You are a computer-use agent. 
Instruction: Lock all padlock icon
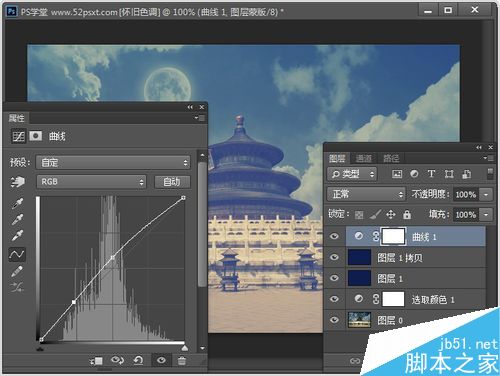[x=407, y=214]
